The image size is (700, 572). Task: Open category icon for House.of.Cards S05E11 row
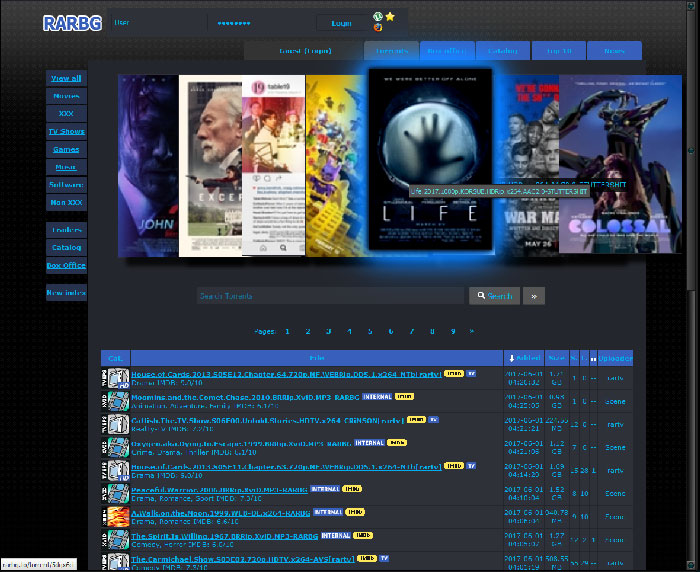coord(115,471)
